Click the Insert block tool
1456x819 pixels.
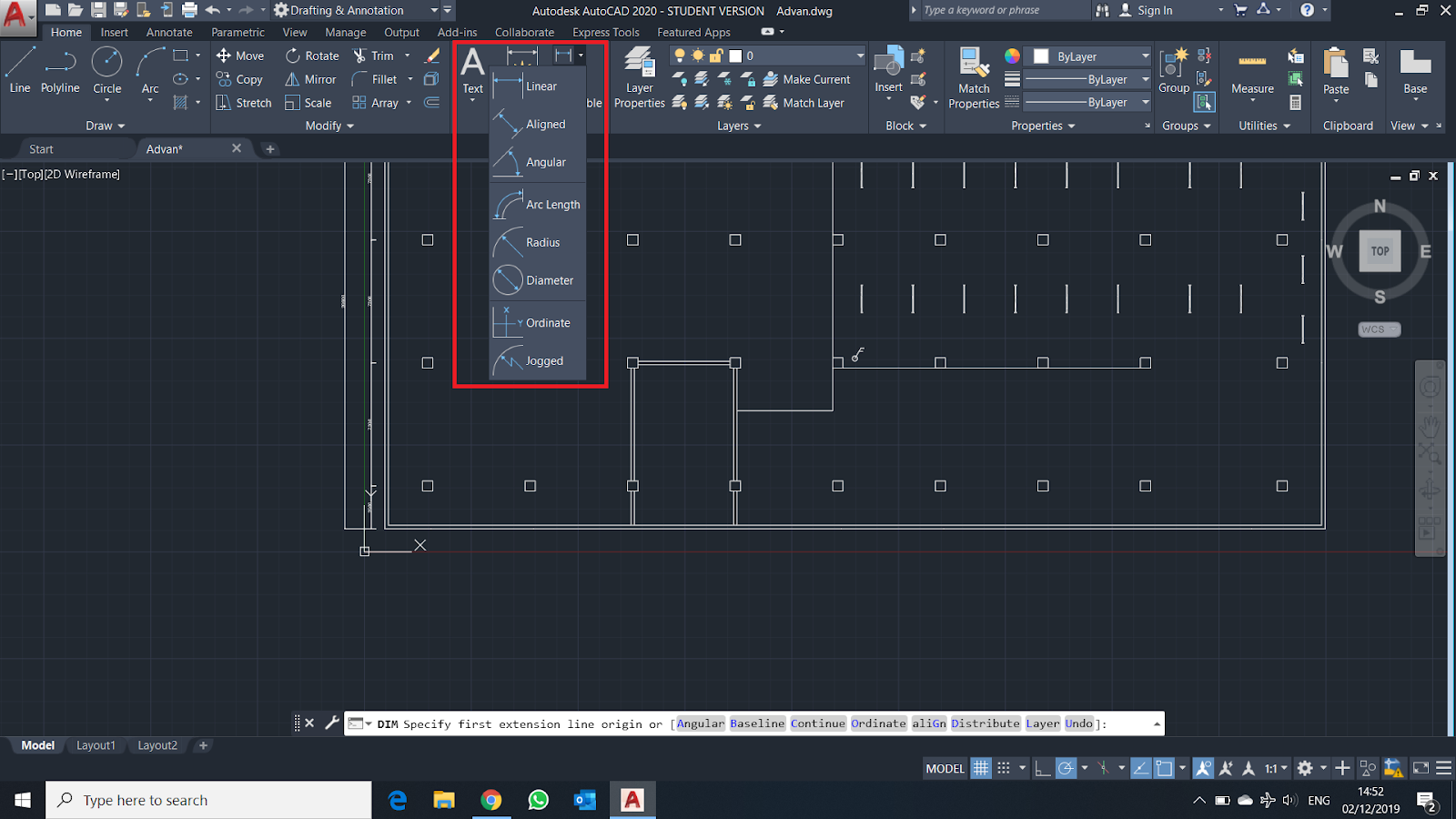(888, 71)
